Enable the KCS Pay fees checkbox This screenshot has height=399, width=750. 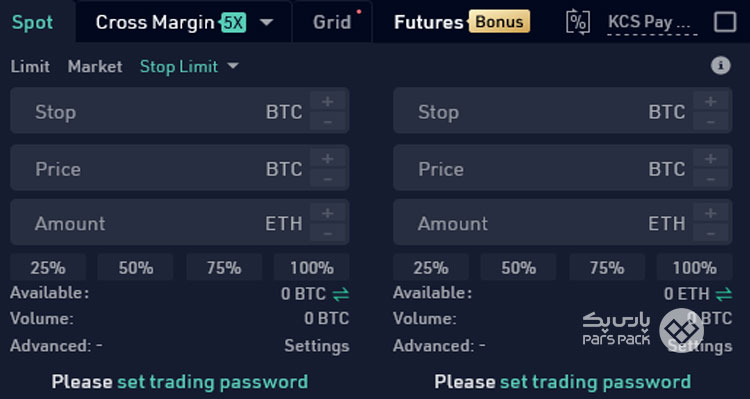(x=725, y=22)
